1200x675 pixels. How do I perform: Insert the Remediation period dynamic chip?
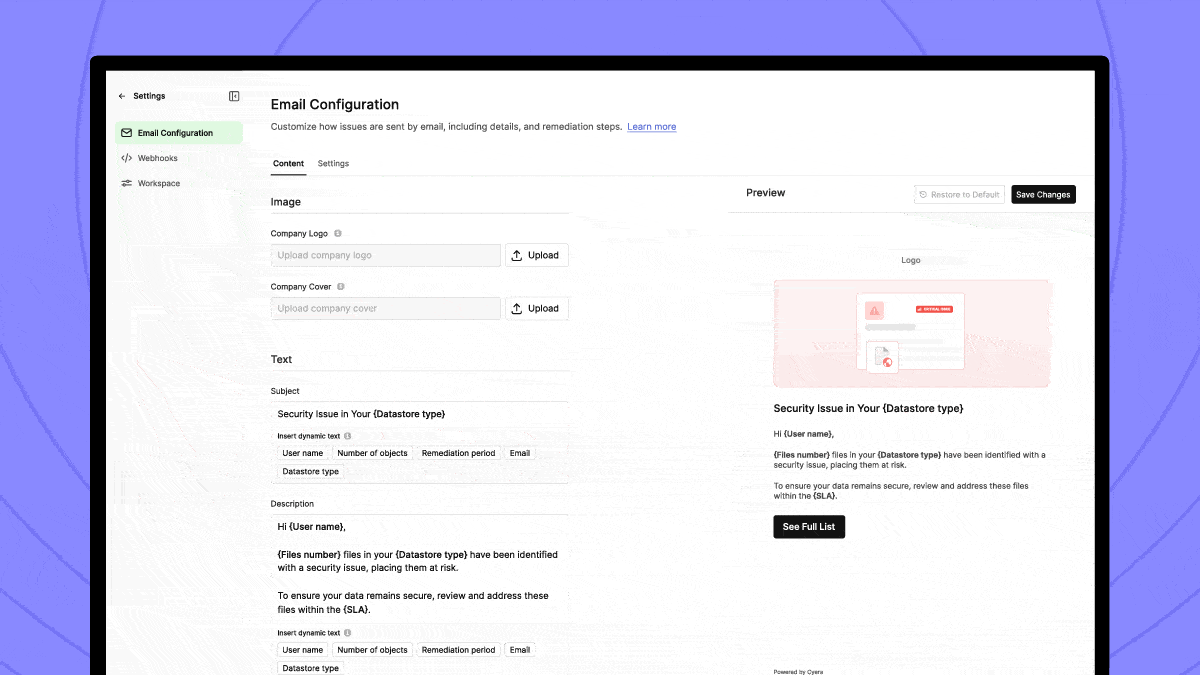[x=458, y=452]
